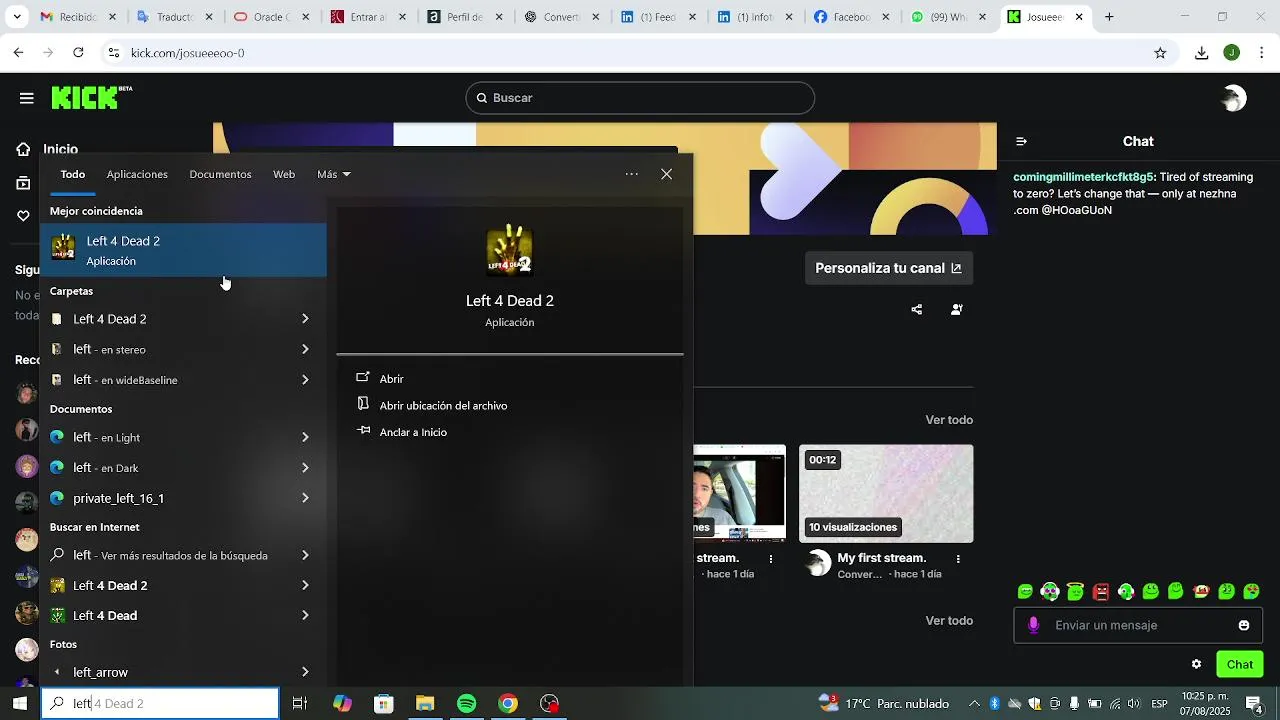Viewport: 1280px width, 720px height.
Task: Open the My first stream thumbnail
Action: [x=886, y=494]
